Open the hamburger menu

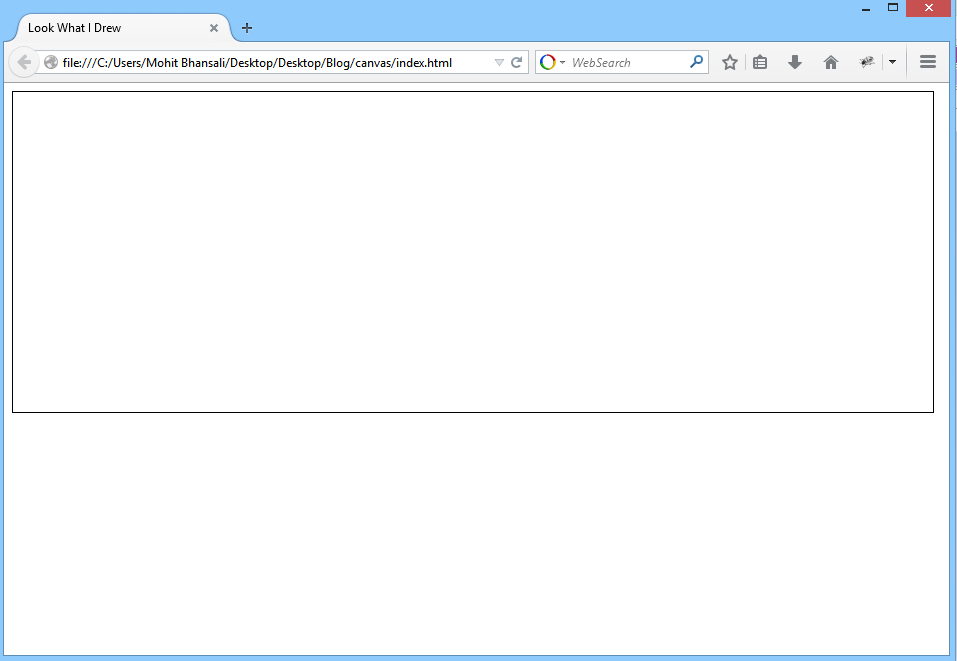point(927,62)
